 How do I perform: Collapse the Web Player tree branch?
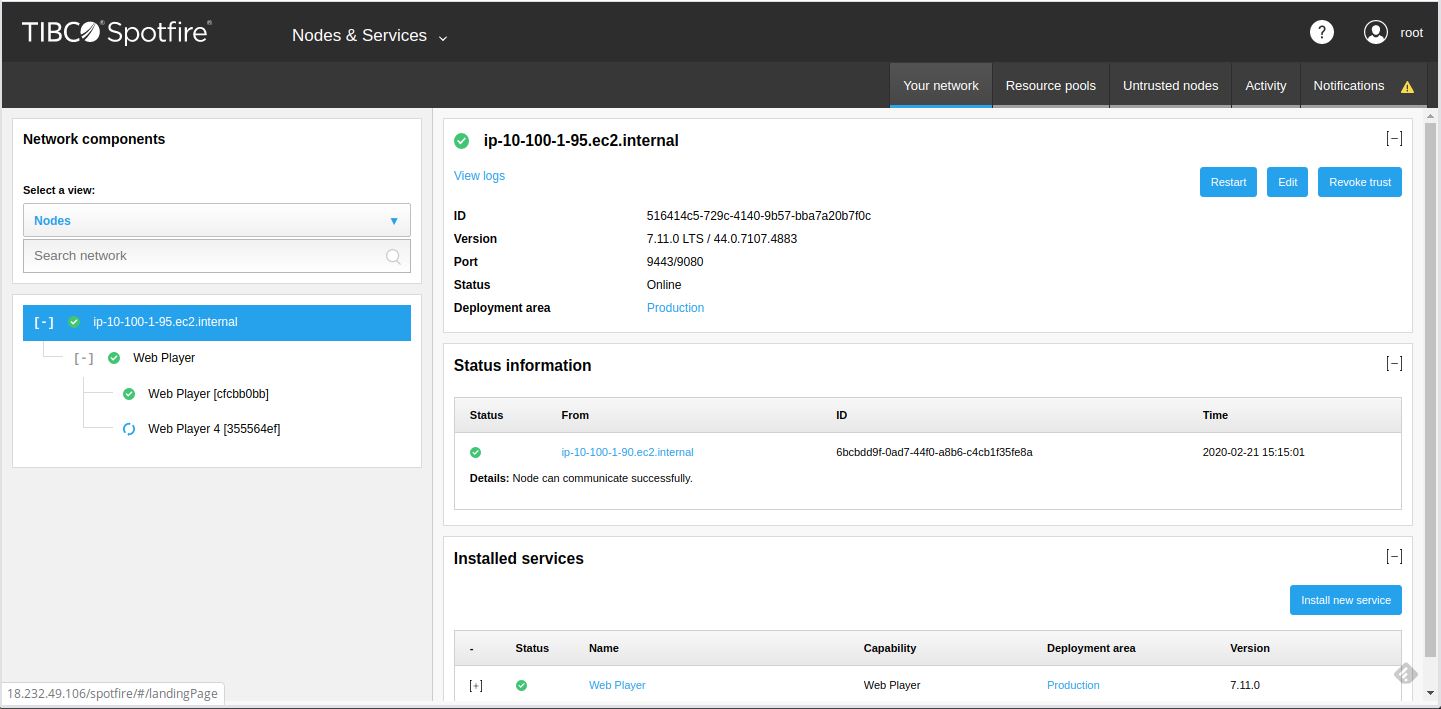[84, 358]
